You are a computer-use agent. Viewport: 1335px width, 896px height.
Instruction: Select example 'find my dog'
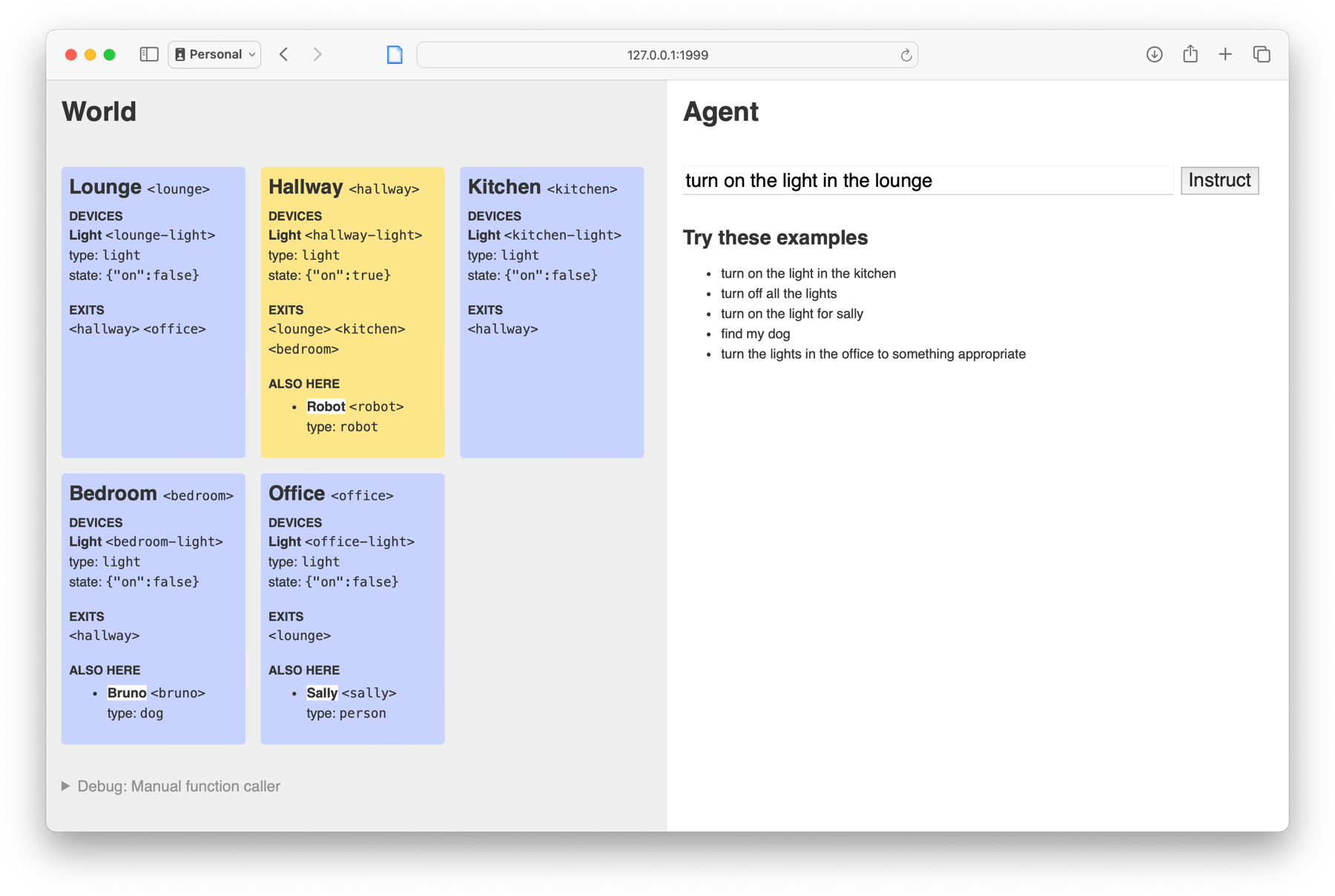click(x=755, y=334)
